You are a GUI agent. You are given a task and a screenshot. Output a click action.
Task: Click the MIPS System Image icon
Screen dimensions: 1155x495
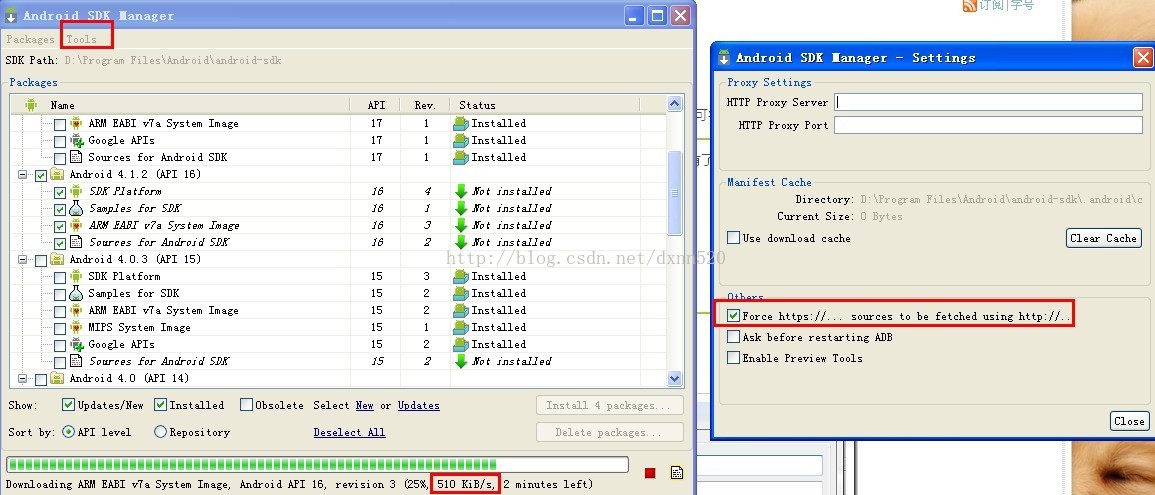tap(76, 328)
